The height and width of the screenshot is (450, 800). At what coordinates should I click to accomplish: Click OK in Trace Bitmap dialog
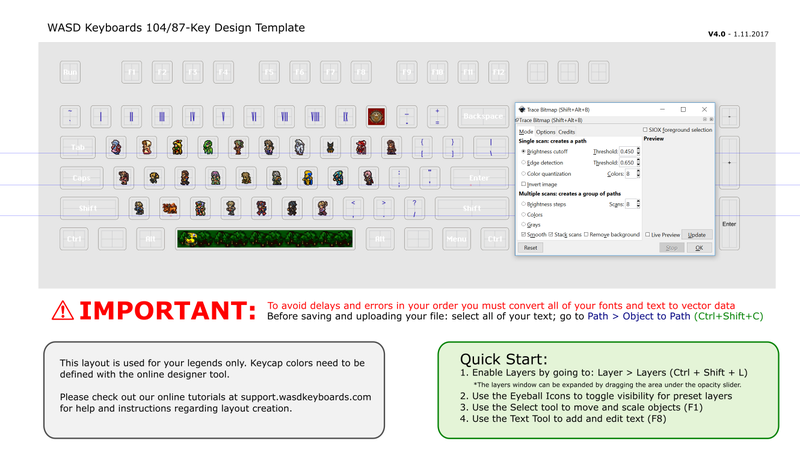pyautogui.click(x=699, y=248)
